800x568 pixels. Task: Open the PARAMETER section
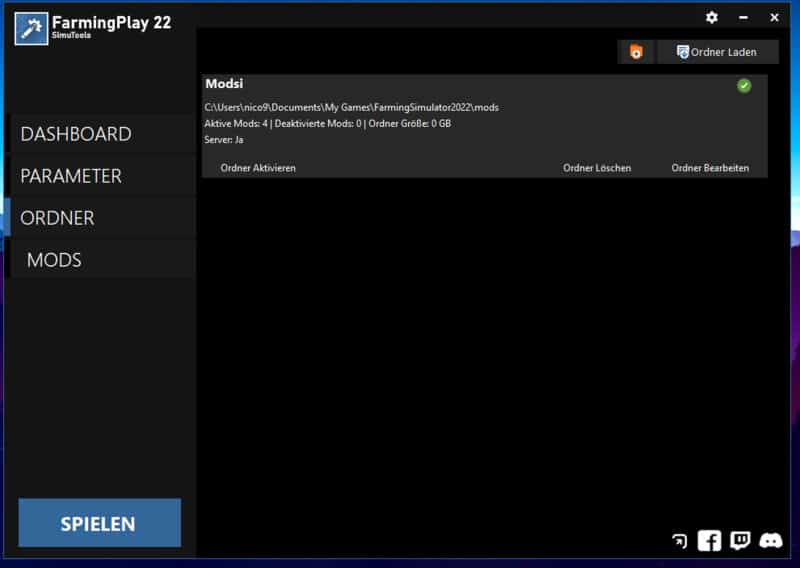pos(71,176)
